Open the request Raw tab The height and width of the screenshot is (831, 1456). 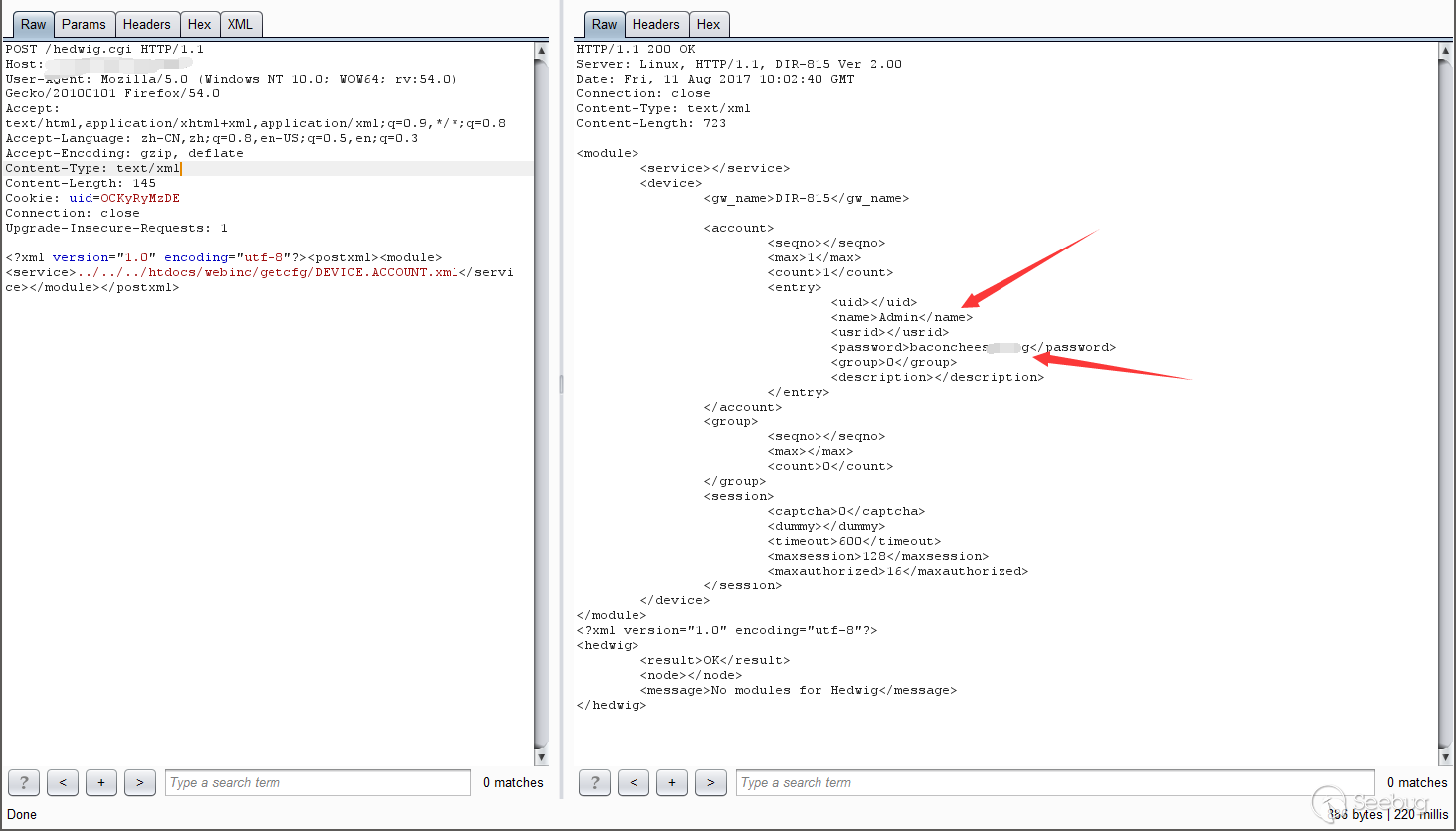coord(34,24)
